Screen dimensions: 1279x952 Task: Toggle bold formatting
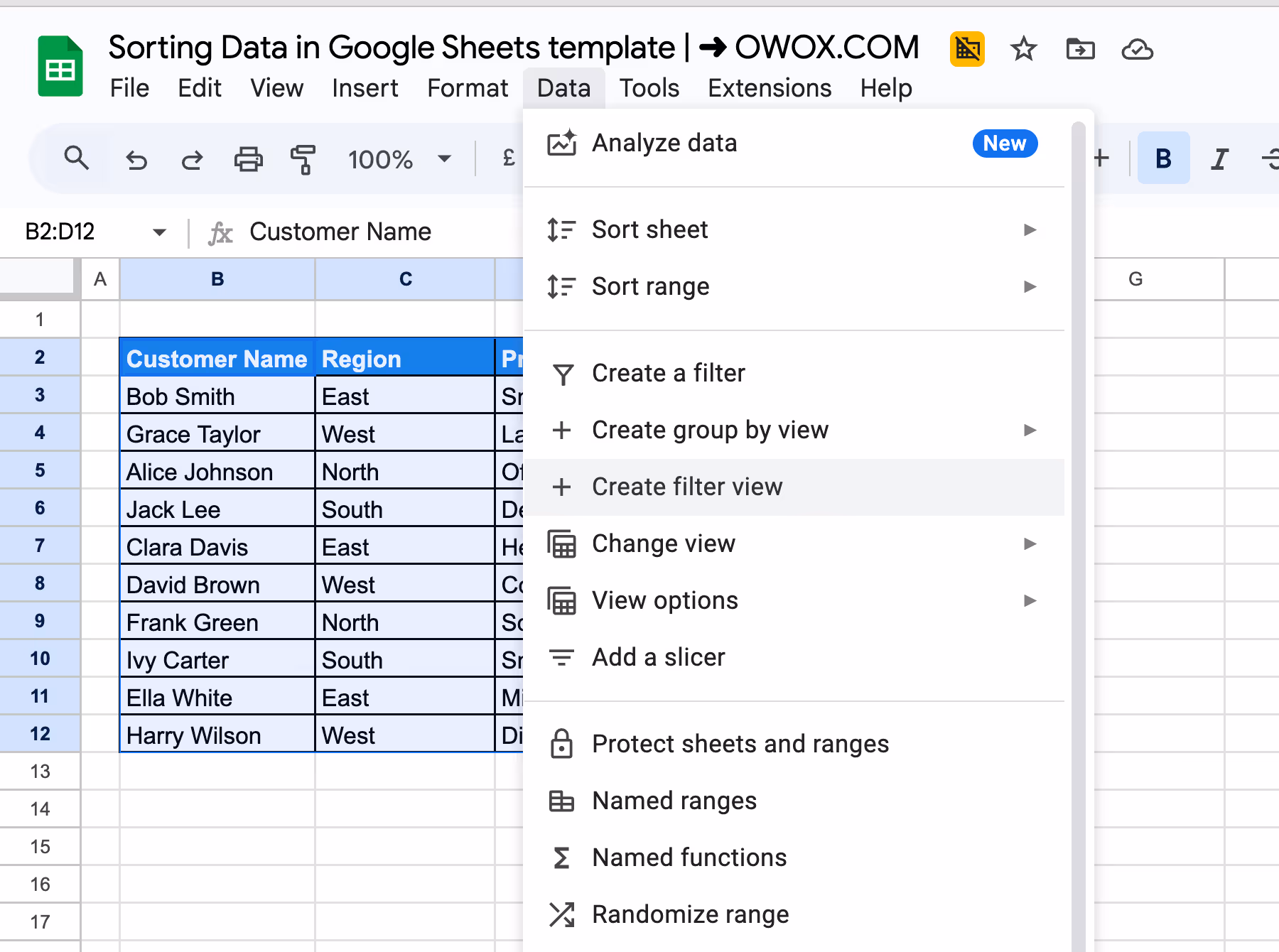1163,158
